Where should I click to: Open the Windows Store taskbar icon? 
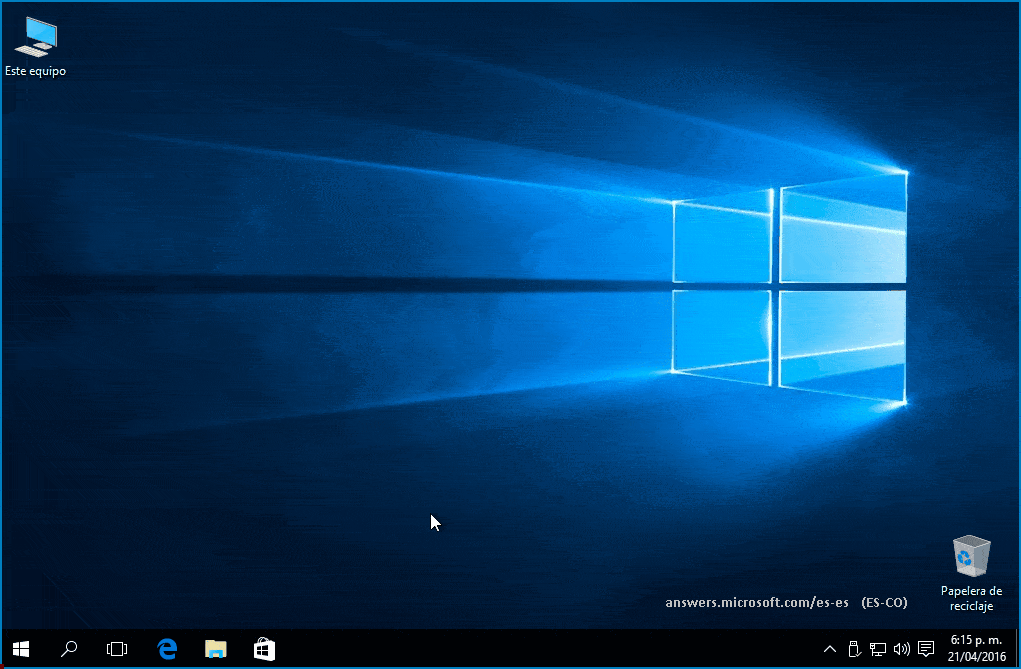click(x=264, y=649)
